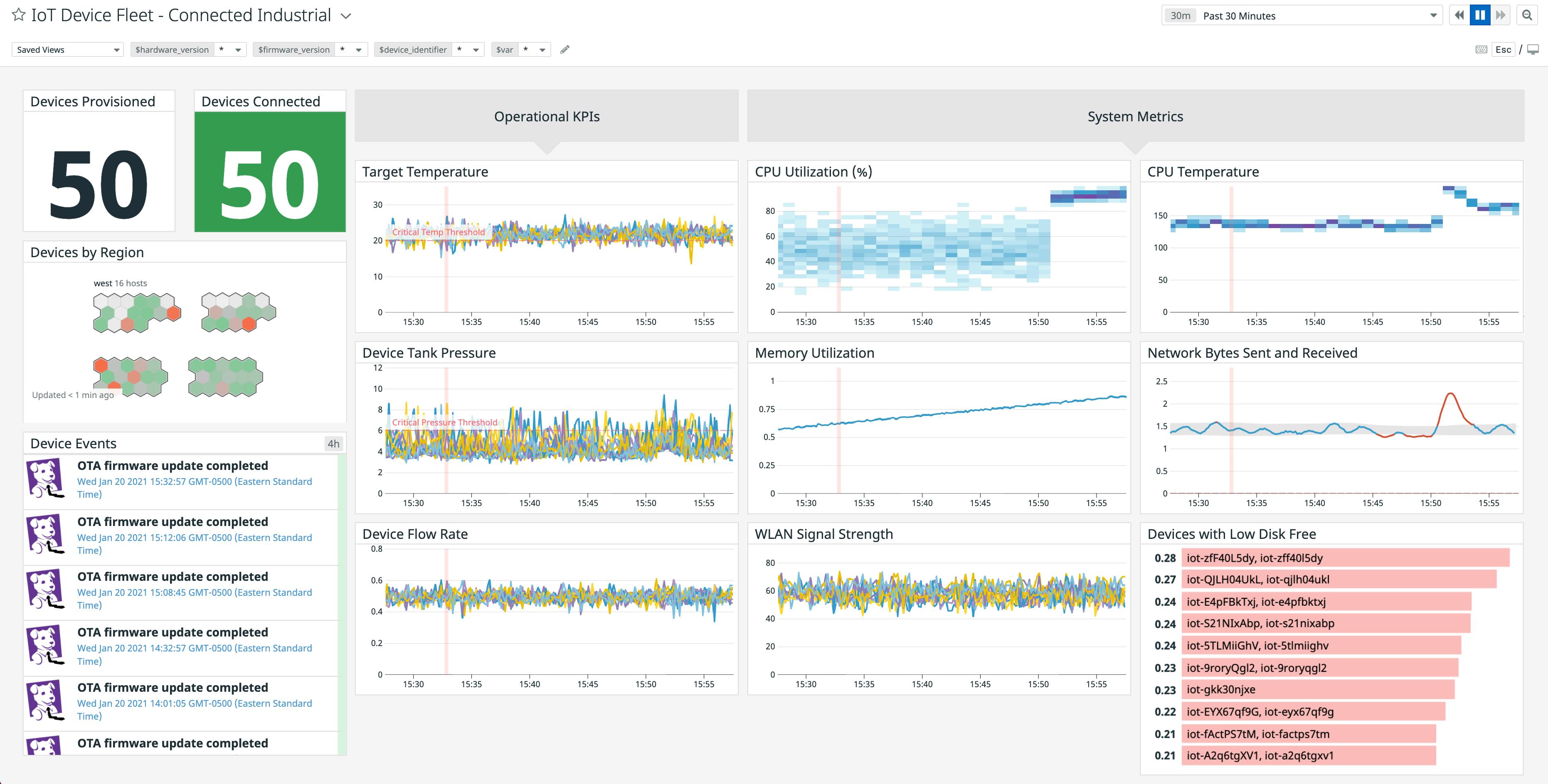Fast-forward the dashboard timeframe

pos(1501,15)
